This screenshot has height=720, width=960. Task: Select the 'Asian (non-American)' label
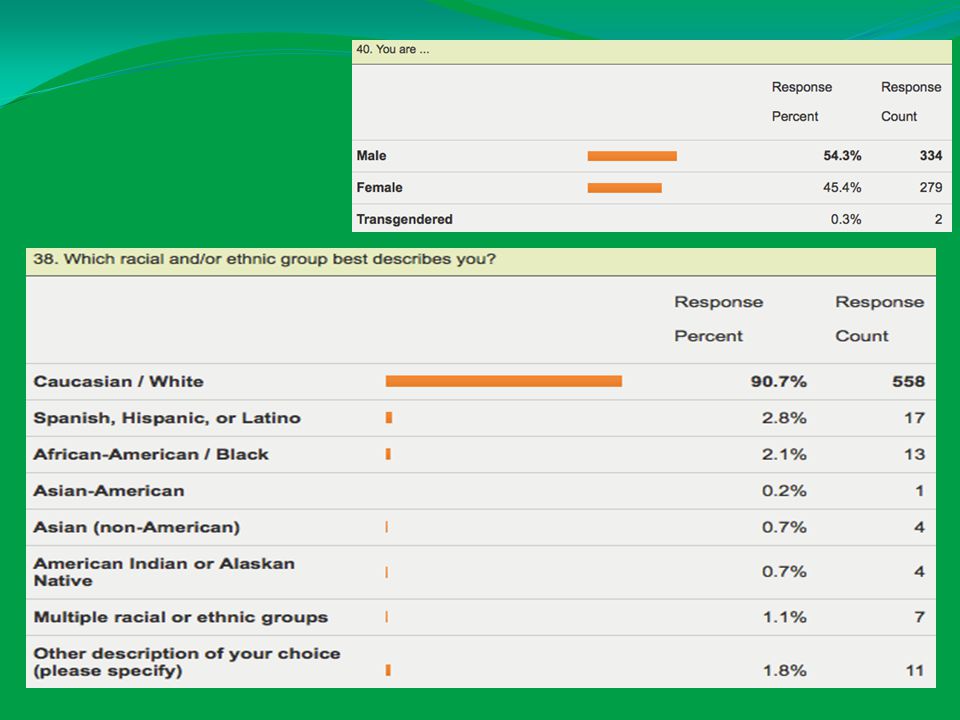(137, 527)
